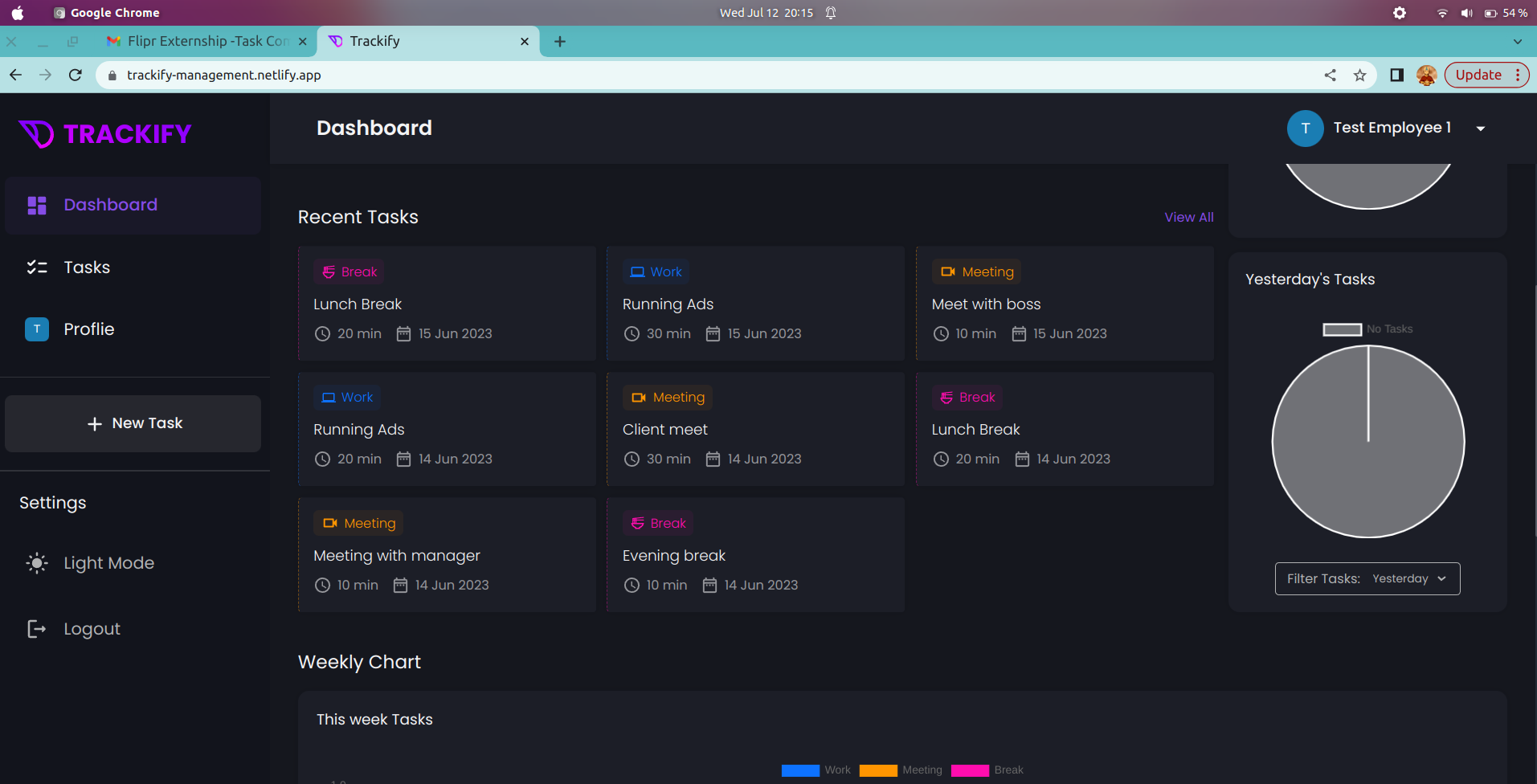Open the browser tab list chevron
1537x784 pixels.
pos(1518,41)
